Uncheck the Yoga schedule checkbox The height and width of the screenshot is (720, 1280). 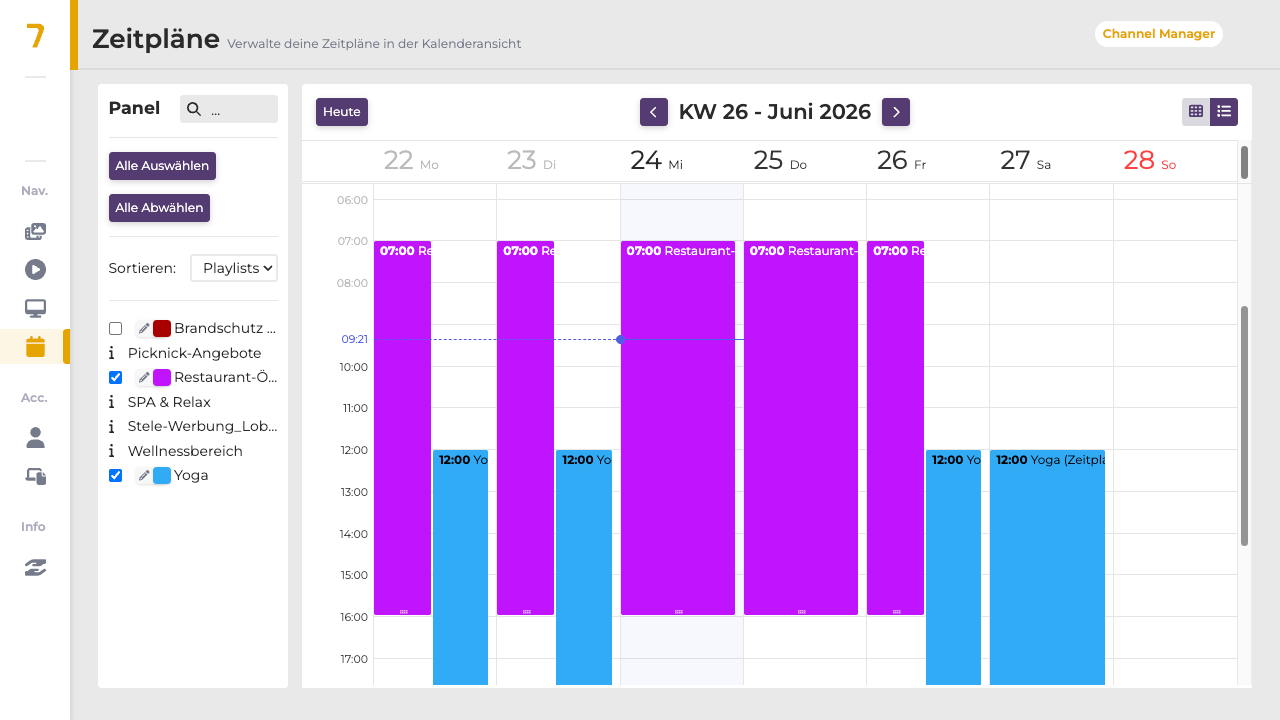point(116,475)
